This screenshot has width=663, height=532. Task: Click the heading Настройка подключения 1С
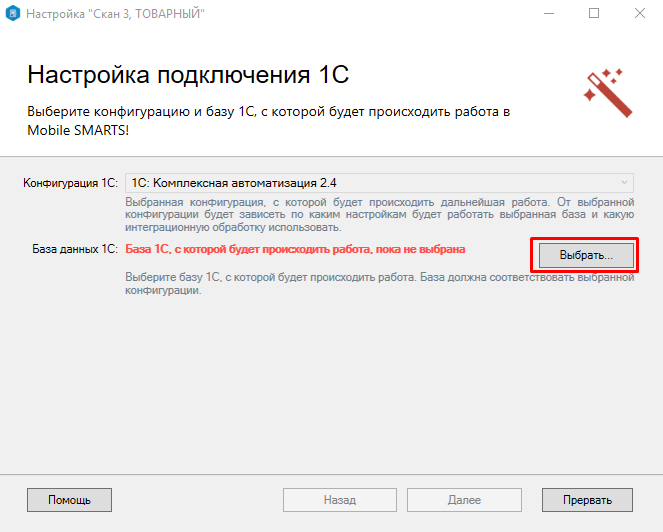188,75
